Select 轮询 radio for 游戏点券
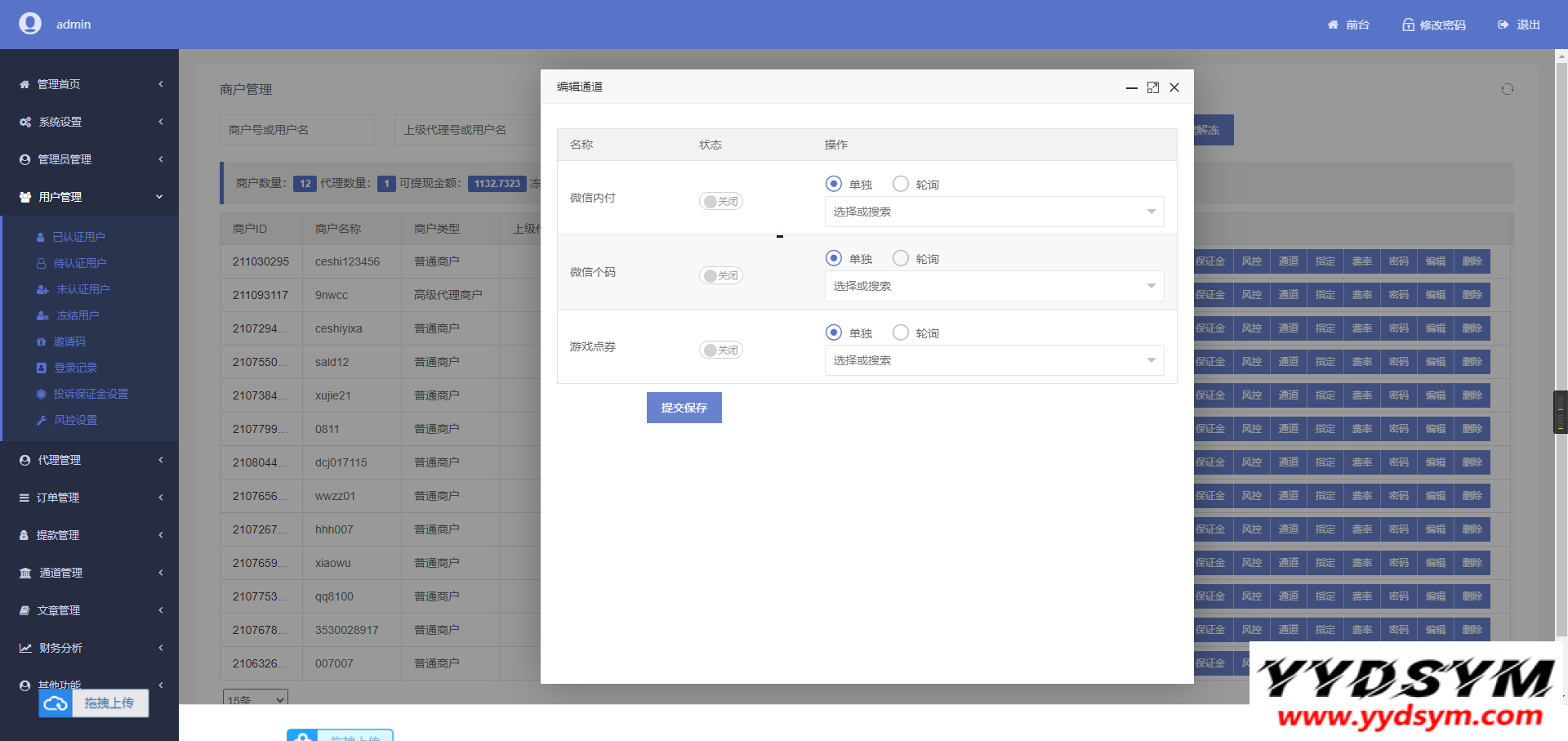This screenshot has width=1568, height=741. coord(901,333)
